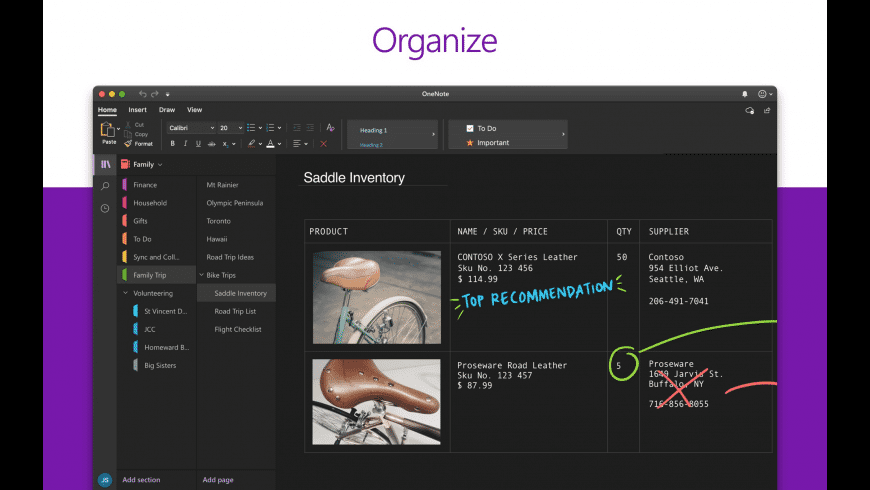Collapse the Volunteering section group
The height and width of the screenshot is (490, 870).
click(125, 293)
